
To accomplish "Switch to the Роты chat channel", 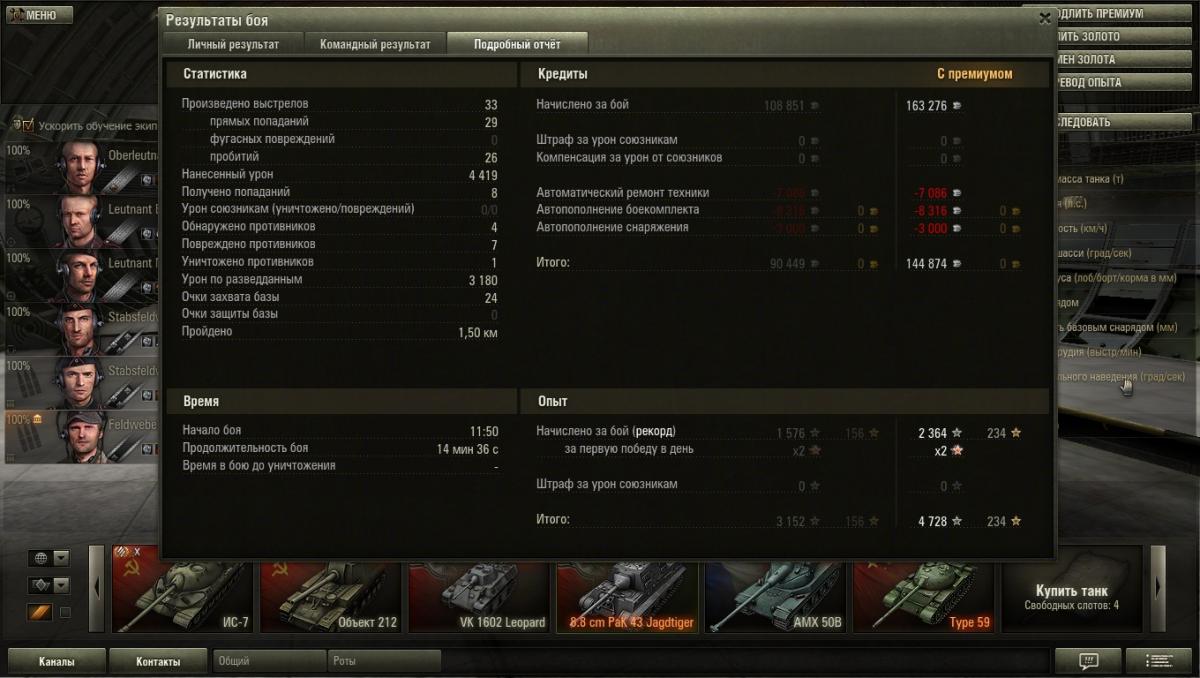I will tap(384, 661).
